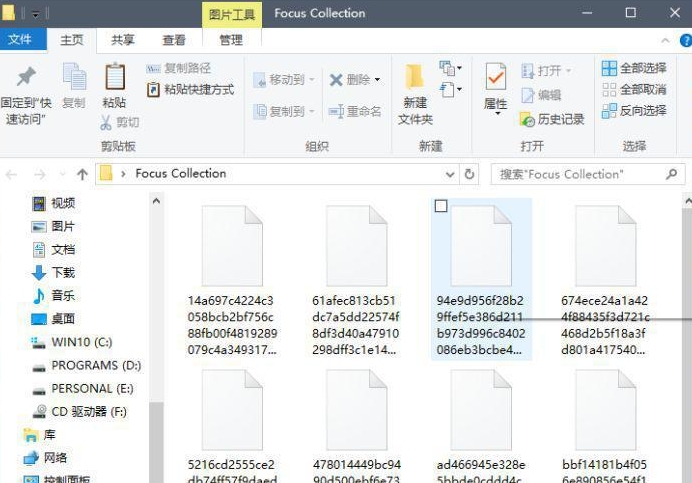Click Focus Collection in the address bar

pos(181,174)
